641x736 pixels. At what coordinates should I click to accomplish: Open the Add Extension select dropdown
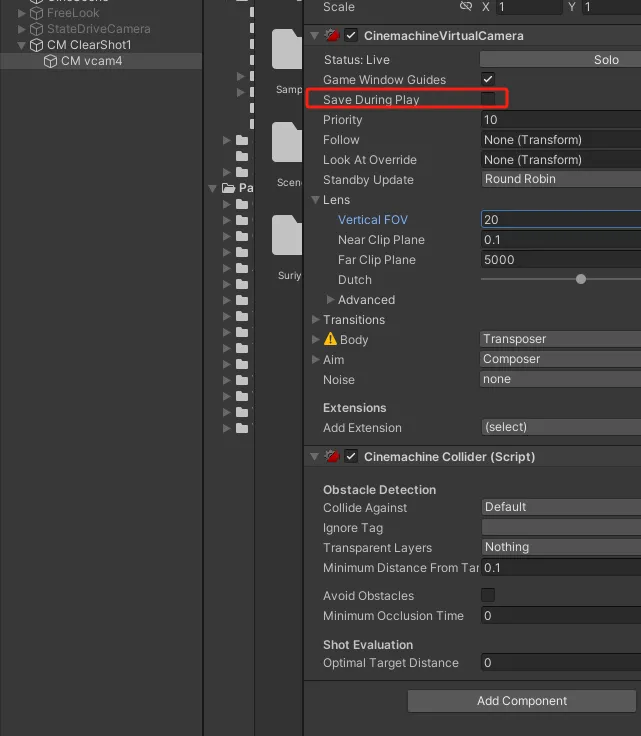point(561,427)
